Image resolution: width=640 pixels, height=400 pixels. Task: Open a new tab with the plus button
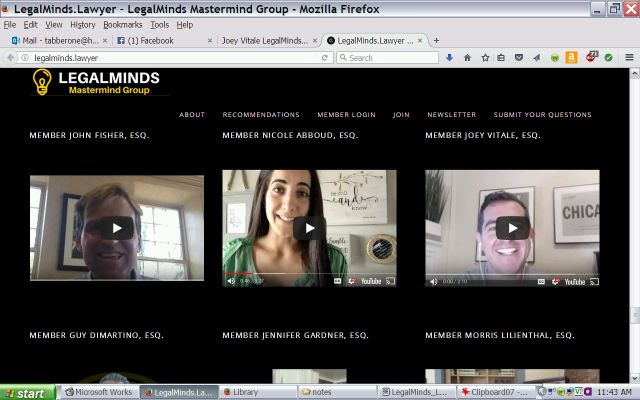point(436,41)
